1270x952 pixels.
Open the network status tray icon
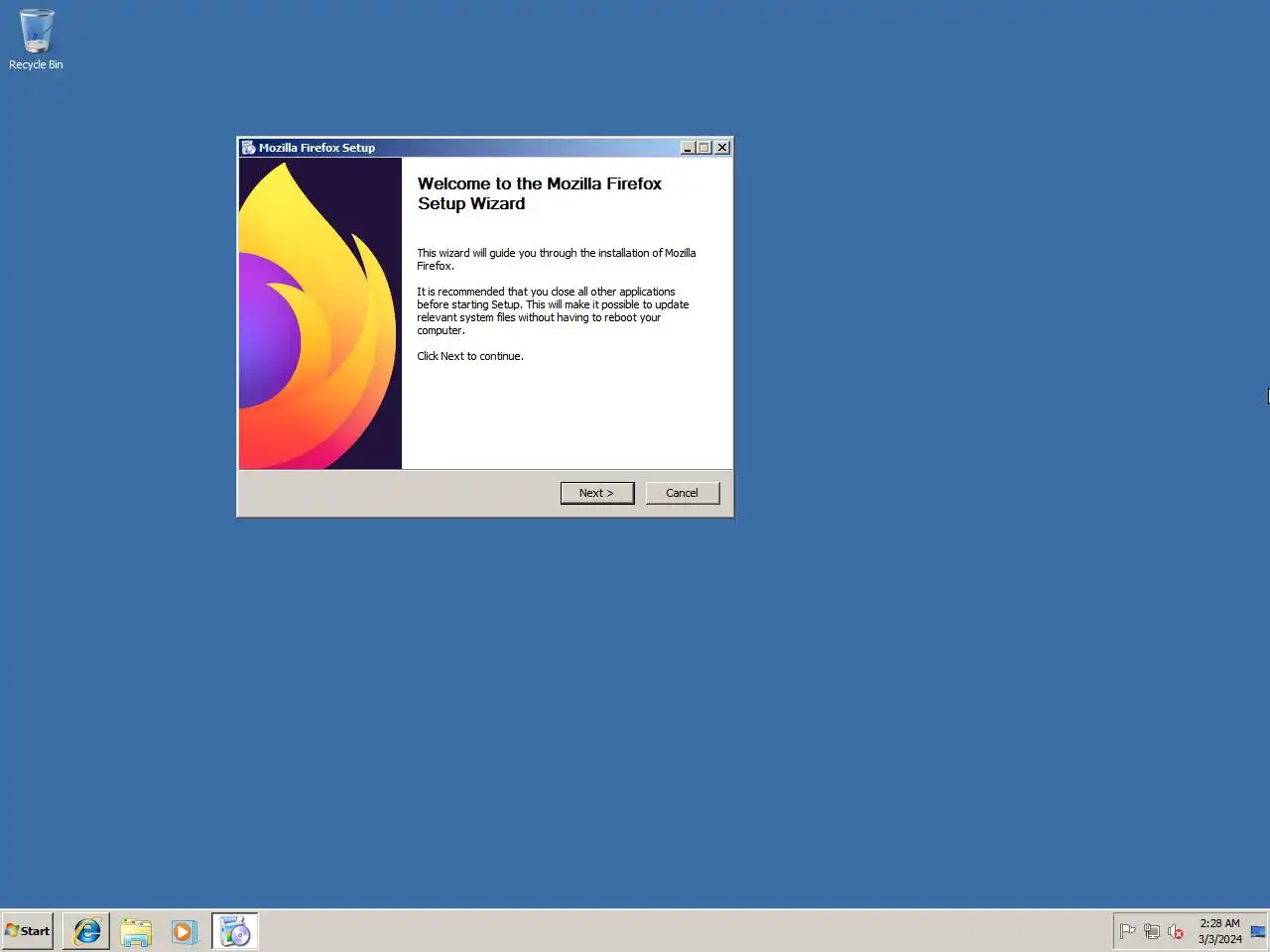pos(1151,931)
